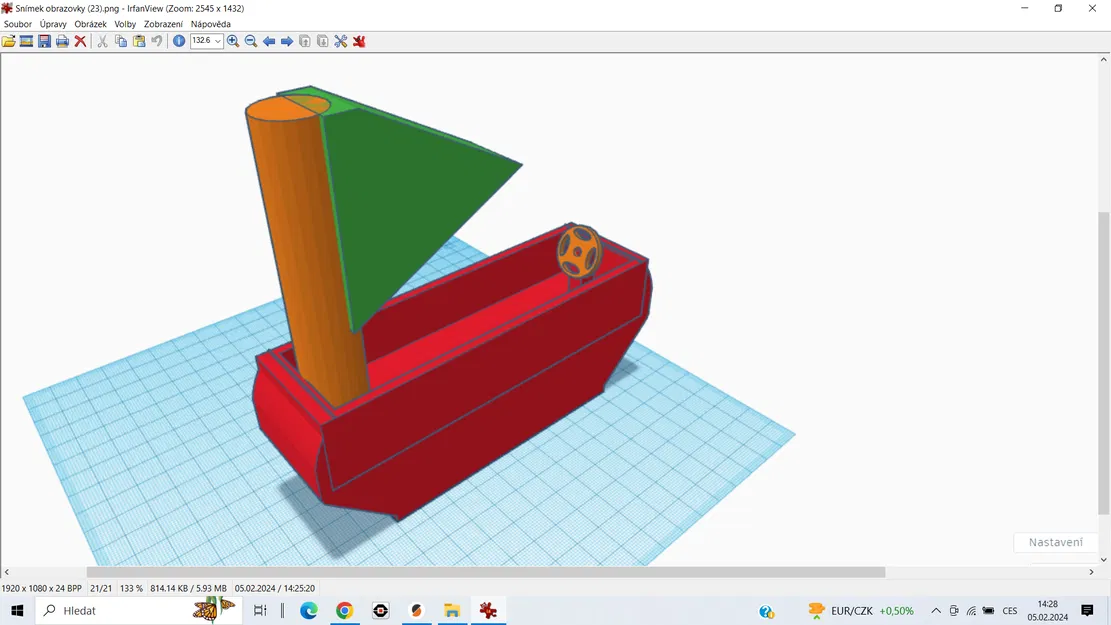Open a new file in IrfanView
The height and width of the screenshot is (625, 1111).
[9, 41]
